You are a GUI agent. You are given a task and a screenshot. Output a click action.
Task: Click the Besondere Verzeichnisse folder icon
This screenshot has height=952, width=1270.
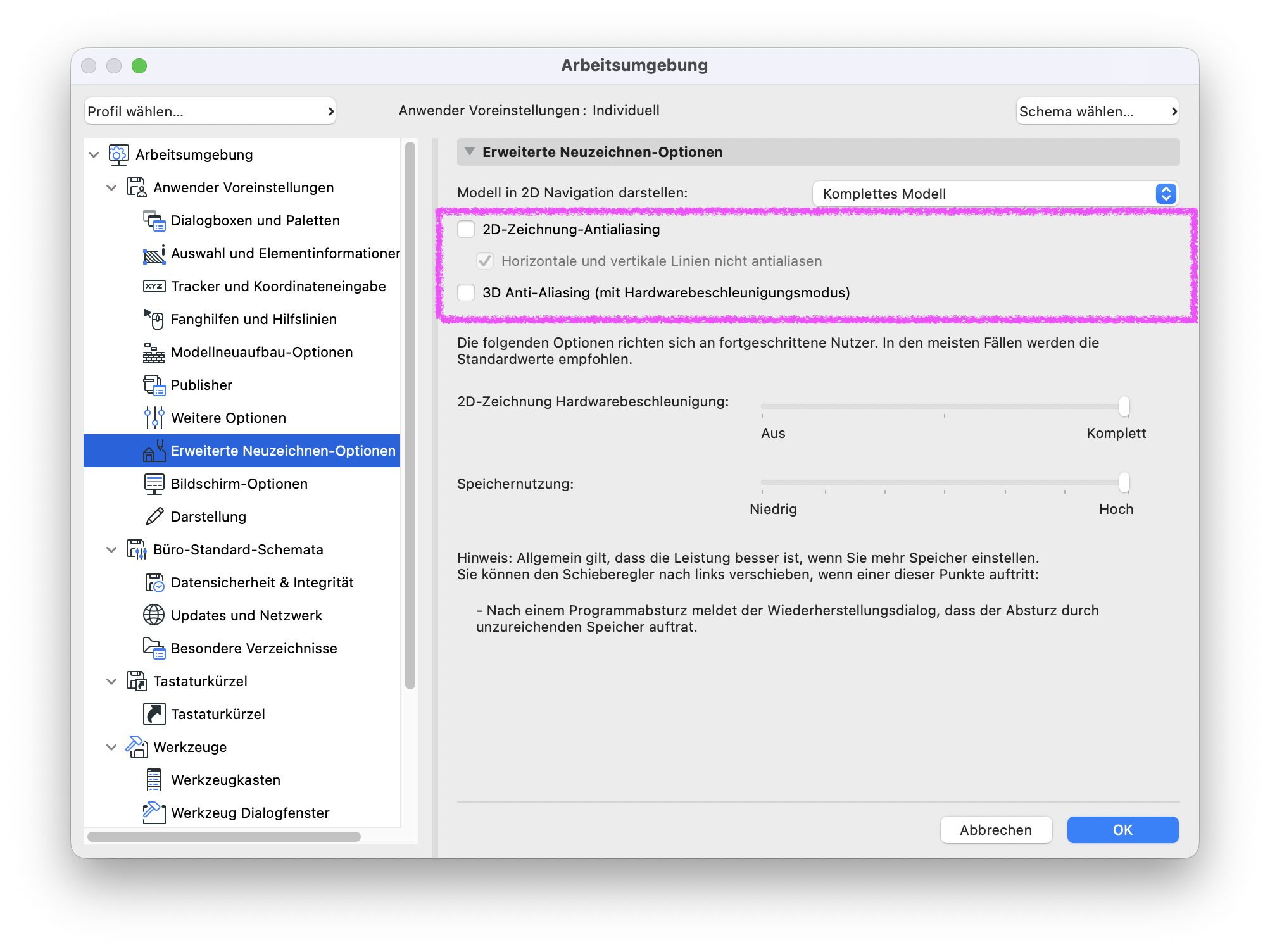click(x=154, y=648)
